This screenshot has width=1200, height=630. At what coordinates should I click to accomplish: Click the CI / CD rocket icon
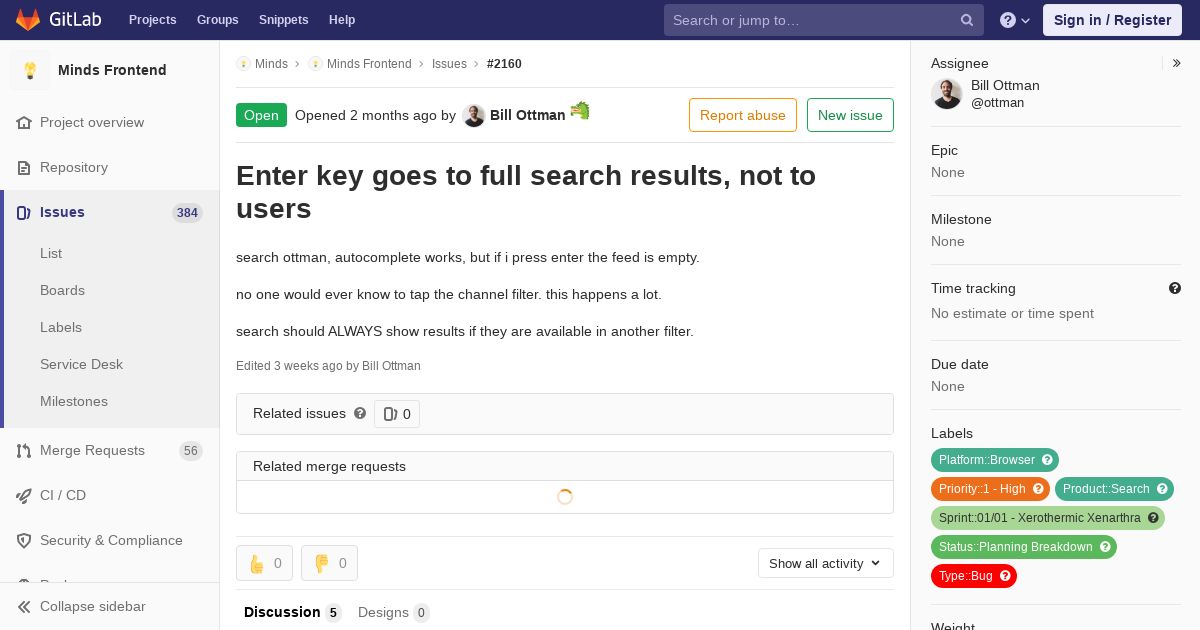(24, 496)
